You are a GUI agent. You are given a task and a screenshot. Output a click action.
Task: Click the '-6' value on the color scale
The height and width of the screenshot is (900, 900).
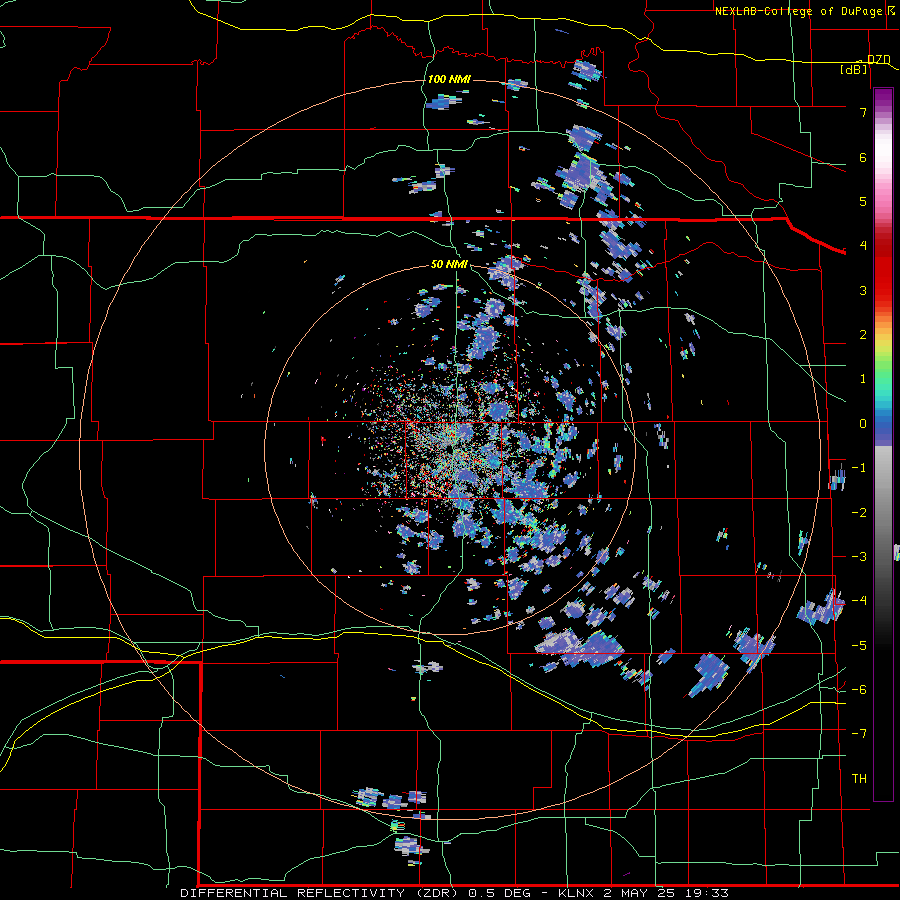tap(859, 690)
